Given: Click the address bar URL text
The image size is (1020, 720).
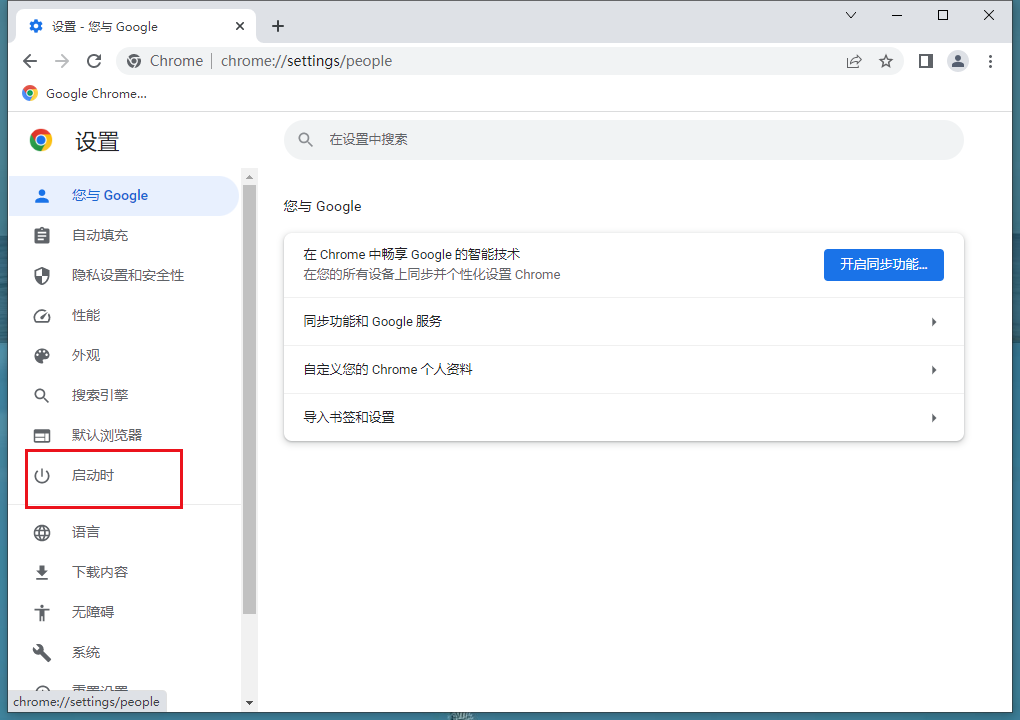Looking at the screenshot, I should (x=306, y=61).
